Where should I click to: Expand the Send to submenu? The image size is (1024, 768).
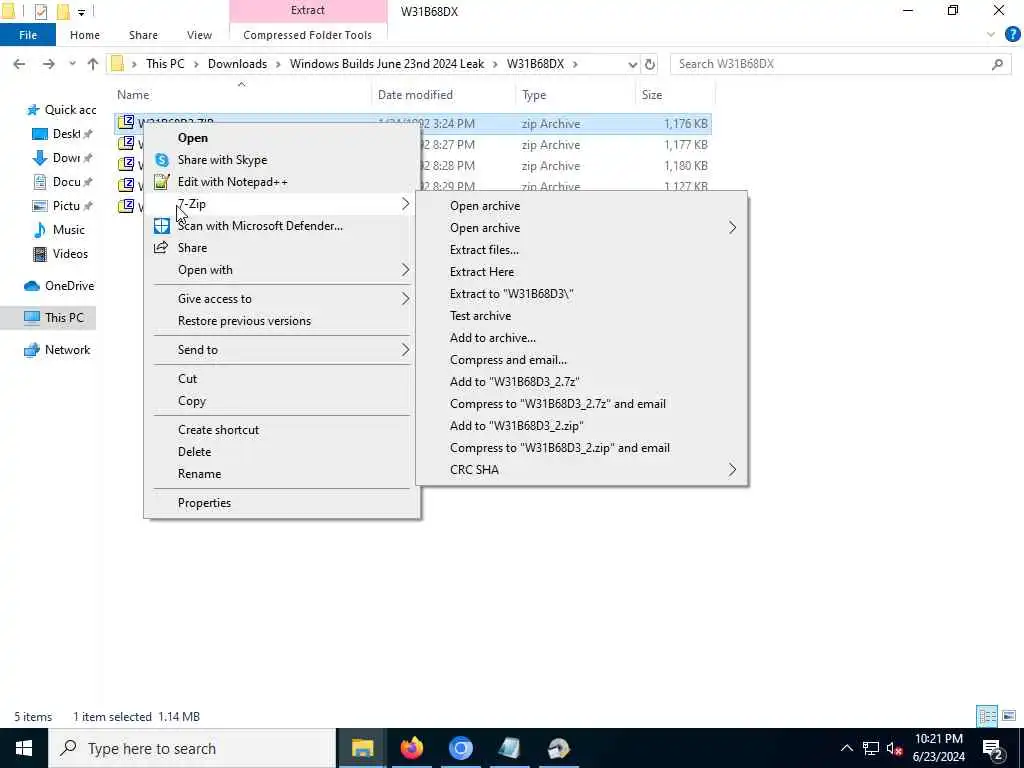[405, 350]
